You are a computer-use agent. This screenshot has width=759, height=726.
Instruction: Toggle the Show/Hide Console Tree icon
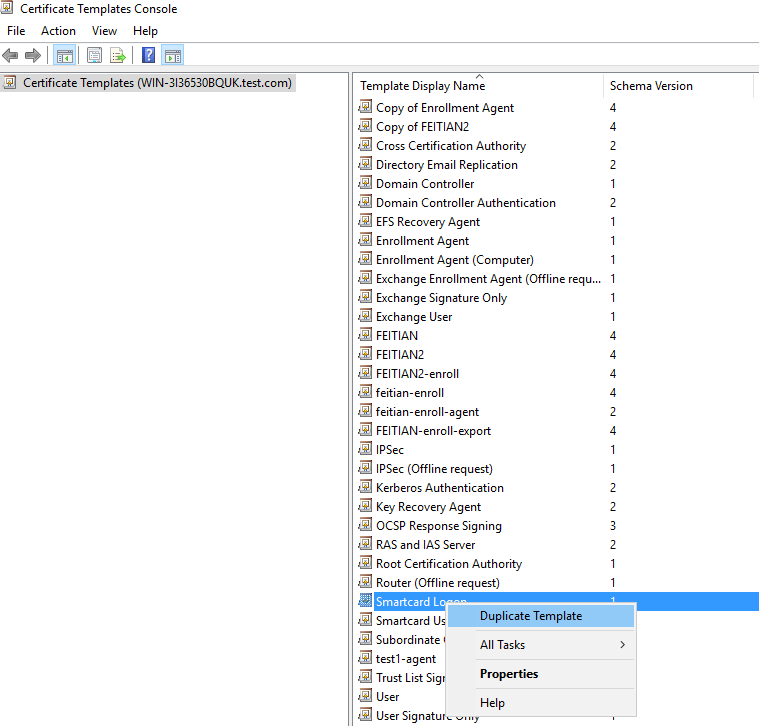click(64, 56)
